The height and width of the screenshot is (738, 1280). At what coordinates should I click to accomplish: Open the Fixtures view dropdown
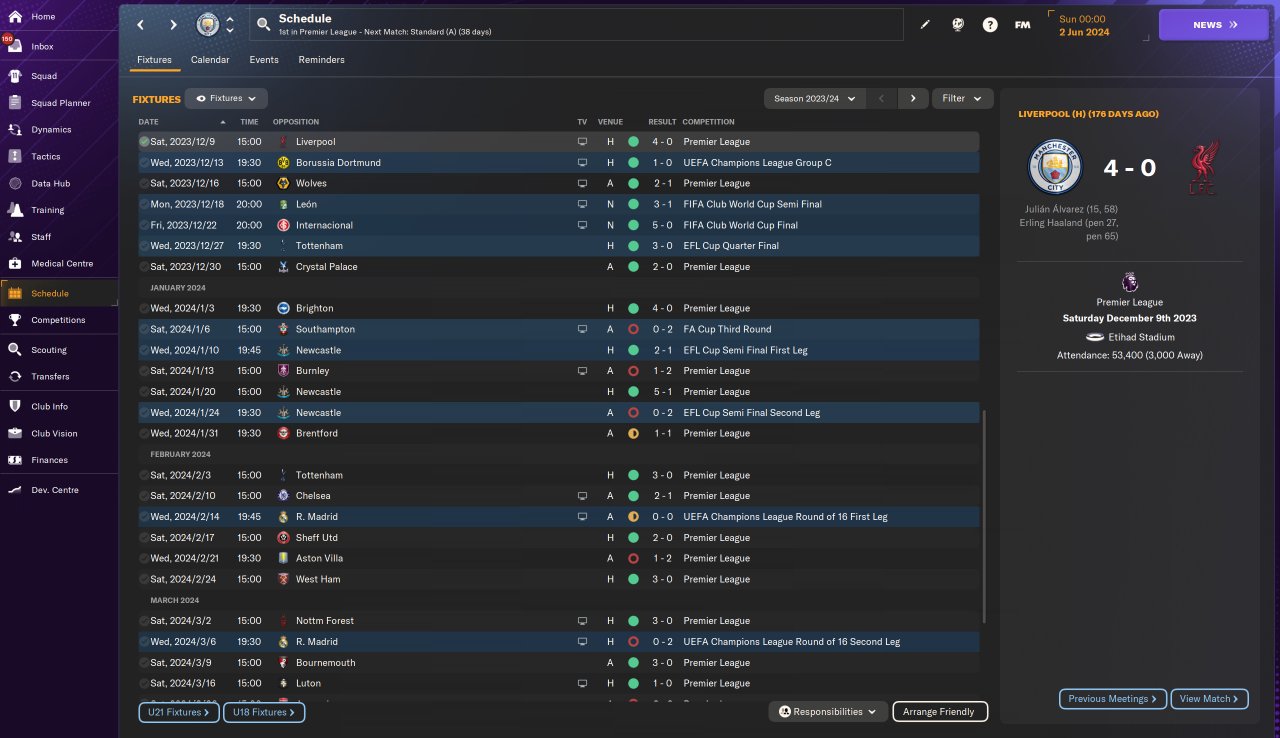226,99
